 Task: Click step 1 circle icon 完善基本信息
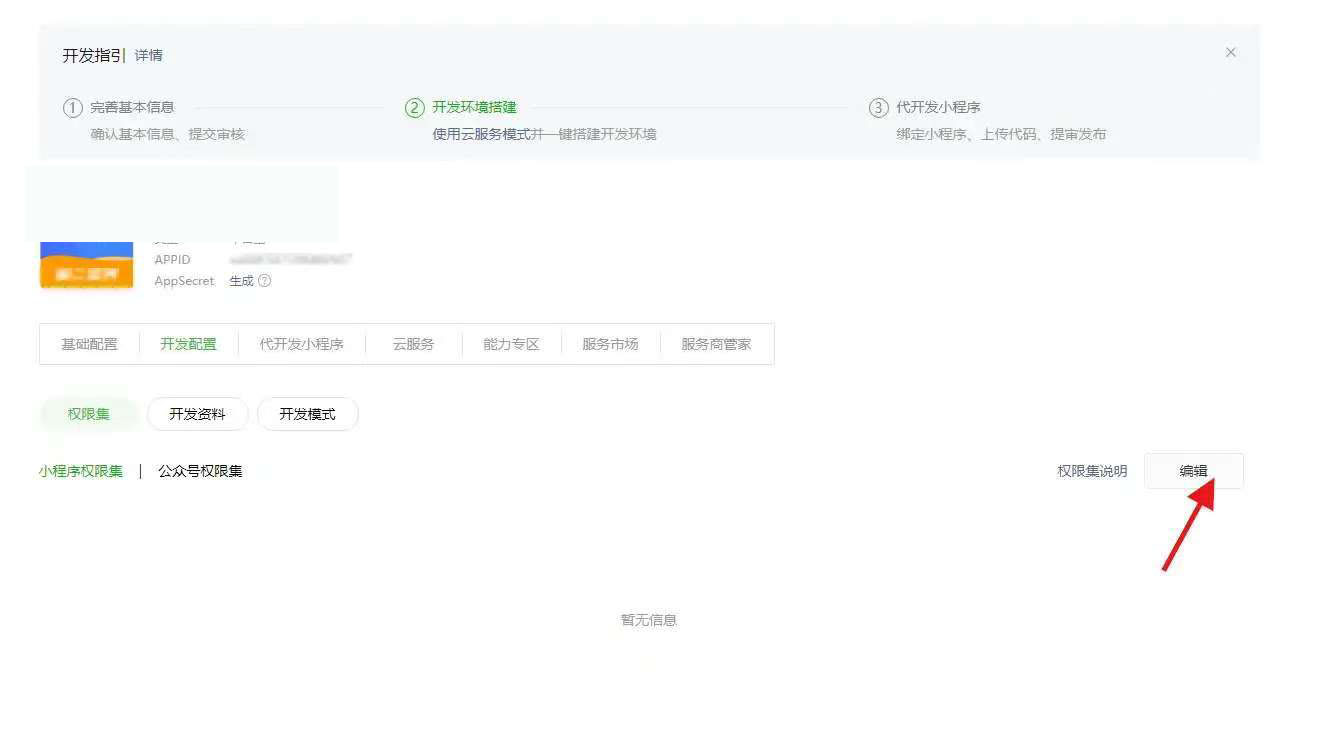tap(73, 108)
